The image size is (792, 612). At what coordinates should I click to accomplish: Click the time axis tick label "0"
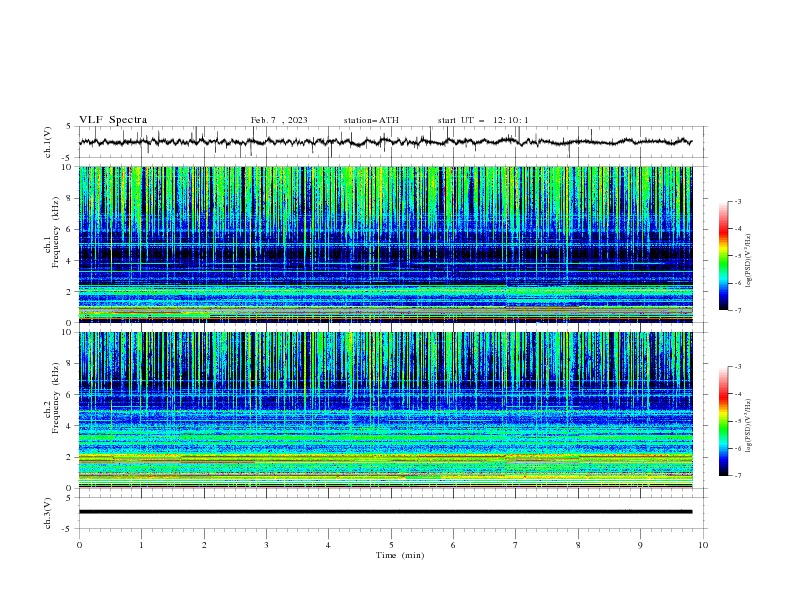[79, 545]
